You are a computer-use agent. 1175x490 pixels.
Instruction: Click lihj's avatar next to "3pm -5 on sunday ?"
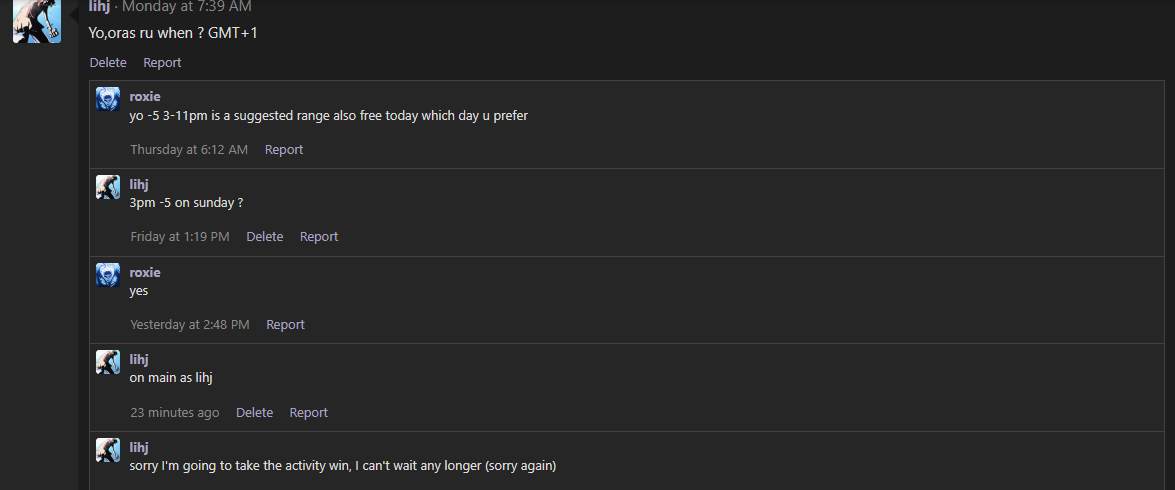pos(108,187)
